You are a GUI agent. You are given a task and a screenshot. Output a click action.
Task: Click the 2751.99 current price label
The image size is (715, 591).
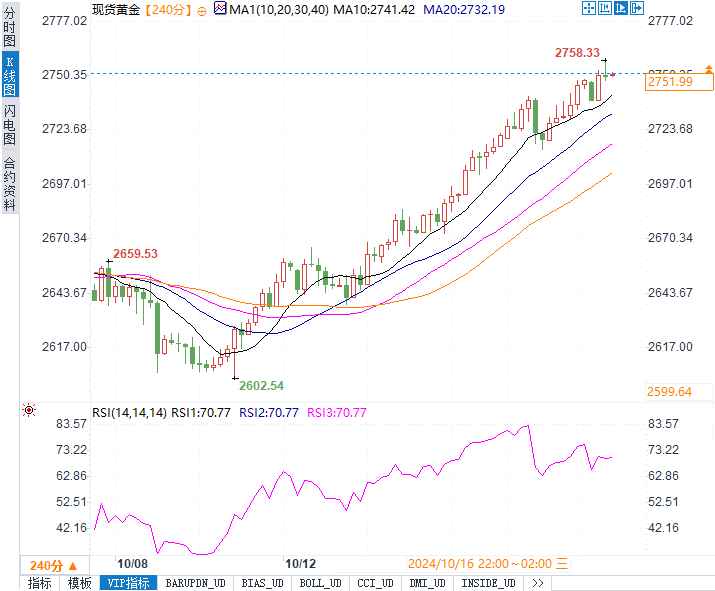[669, 82]
